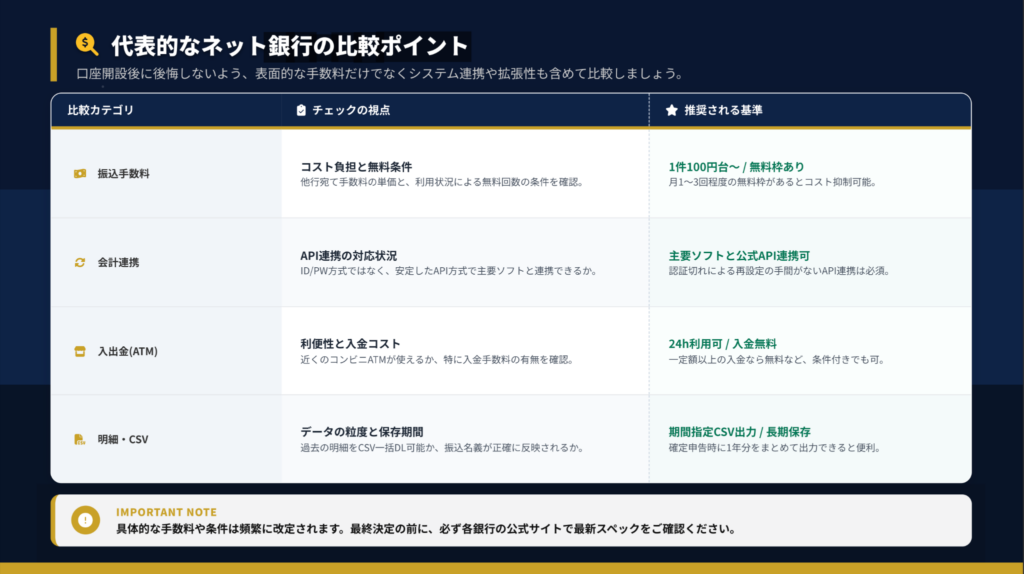Click the magnifier dollar icon beside the title
The height and width of the screenshot is (574, 1024).
(87, 44)
